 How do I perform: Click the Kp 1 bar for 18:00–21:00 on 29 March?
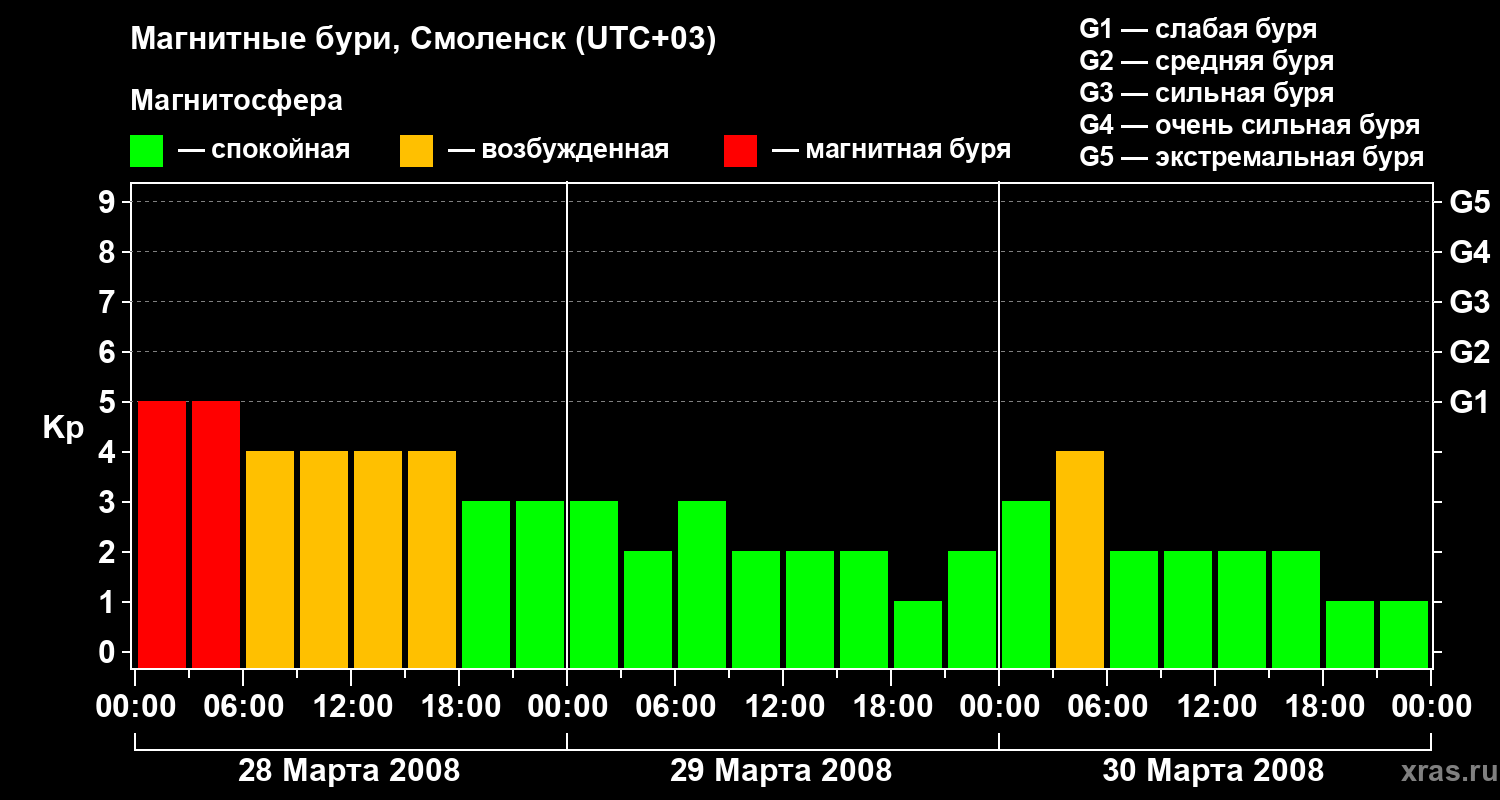click(918, 634)
